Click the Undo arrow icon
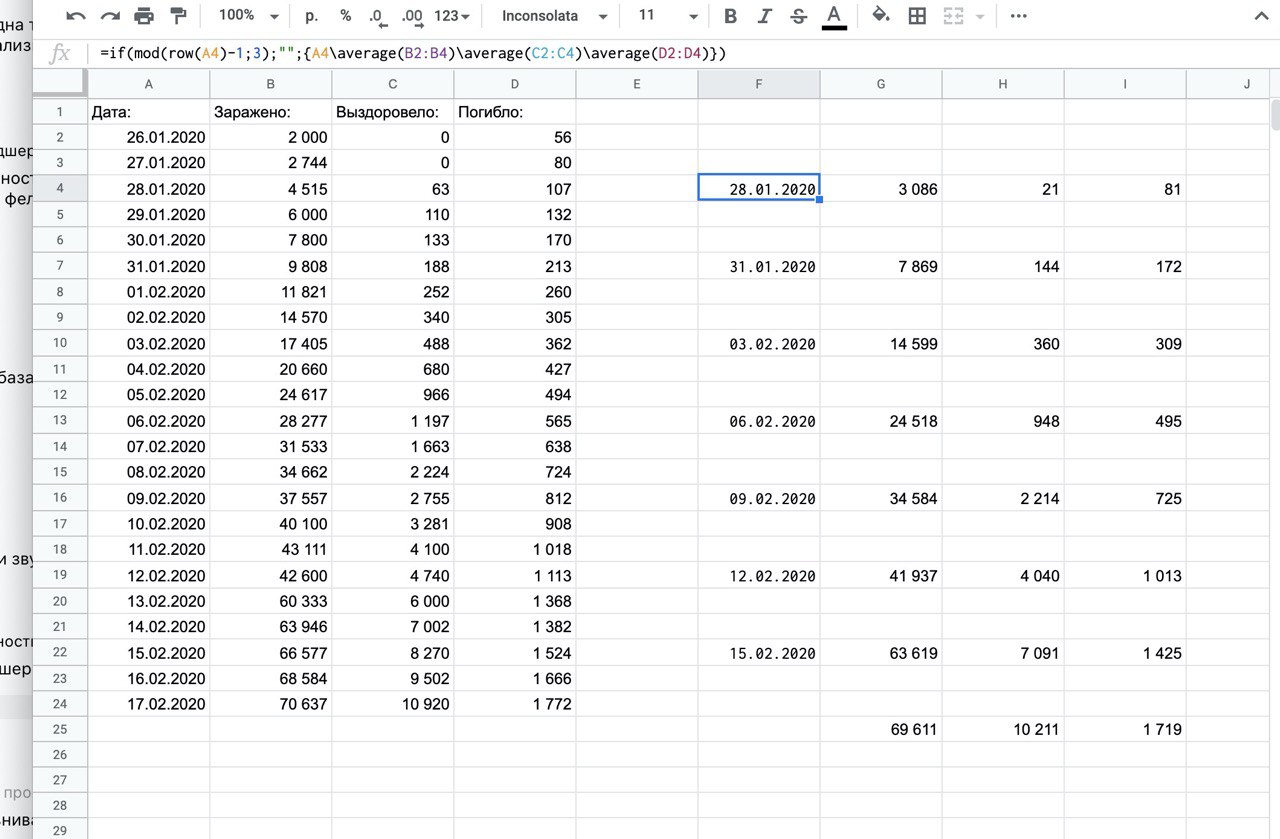The width and height of the screenshot is (1280, 839). pos(77,16)
